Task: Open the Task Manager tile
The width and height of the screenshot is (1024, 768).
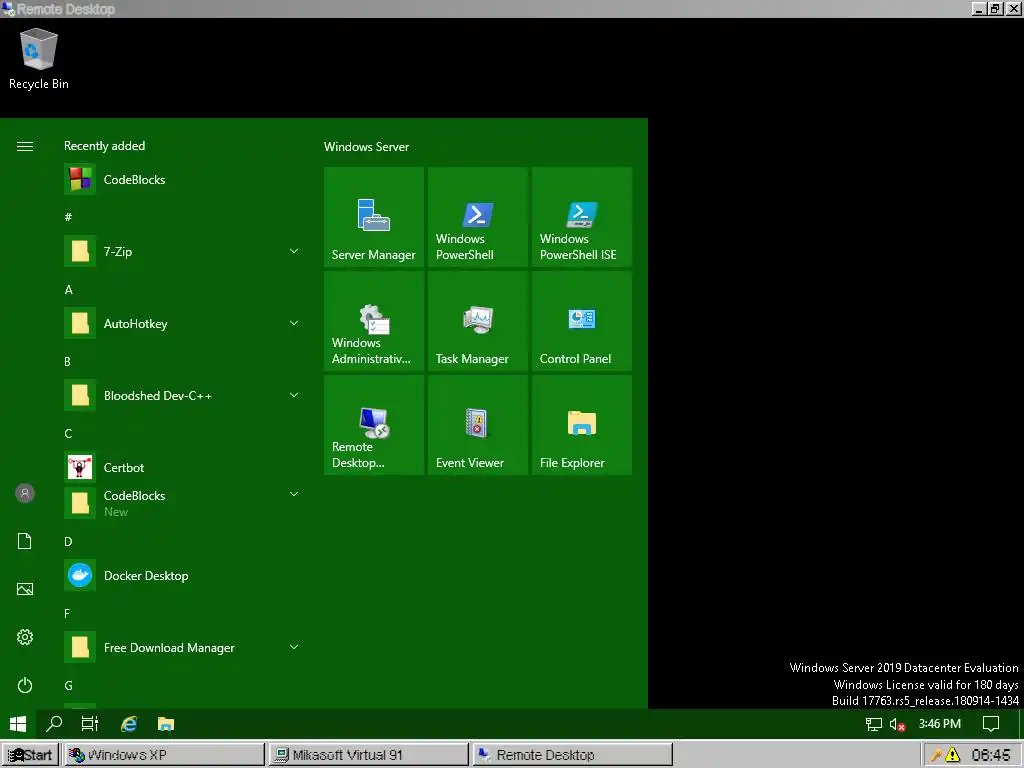Action: (477, 321)
